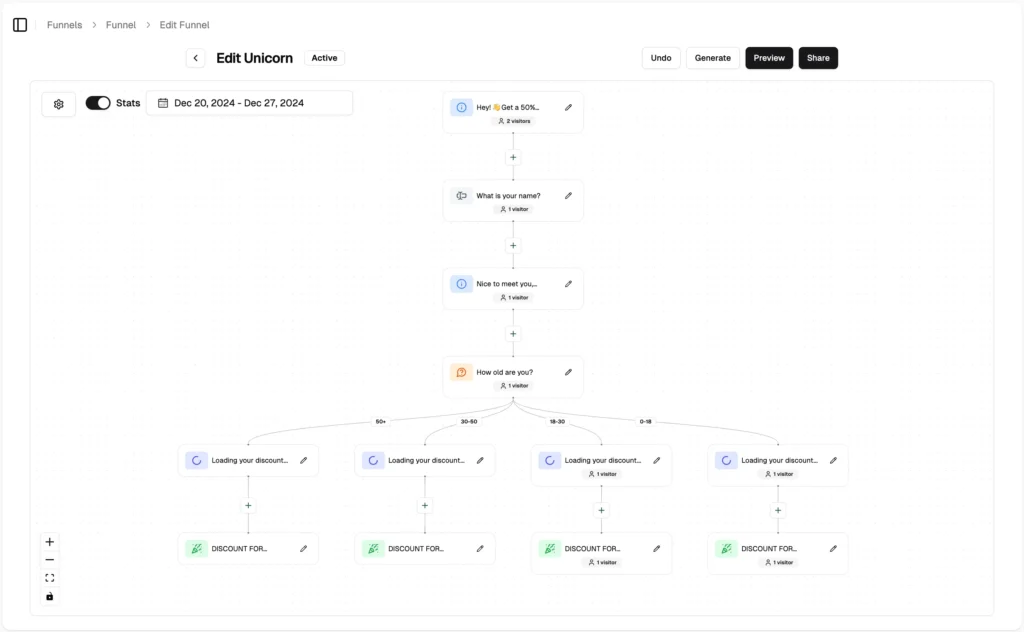The image size is (1024, 632).
Task: Click the loader icon on the 50+ branch node
Action: 196,460
